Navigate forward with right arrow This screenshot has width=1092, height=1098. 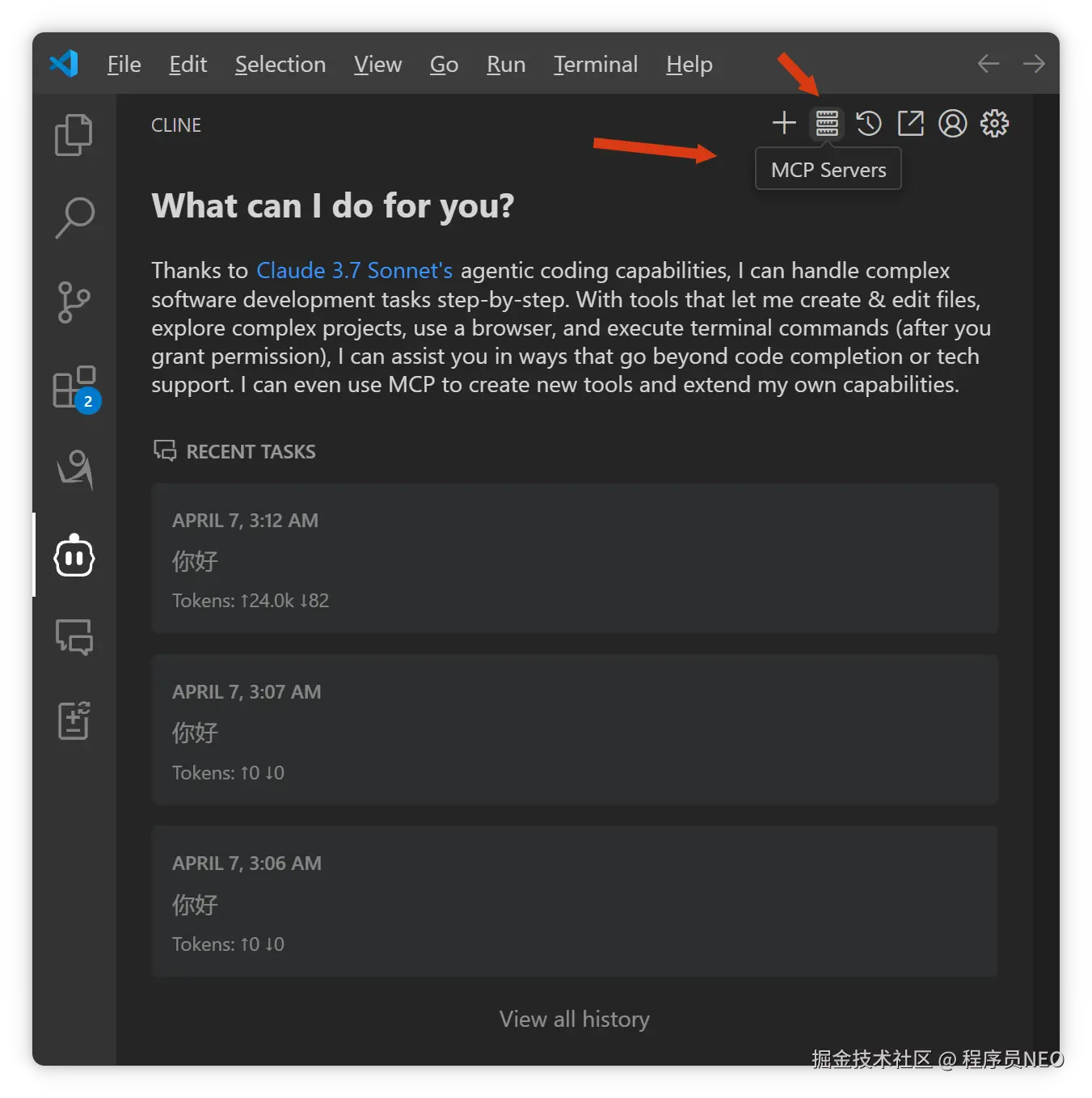click(x=1034, y=64)
